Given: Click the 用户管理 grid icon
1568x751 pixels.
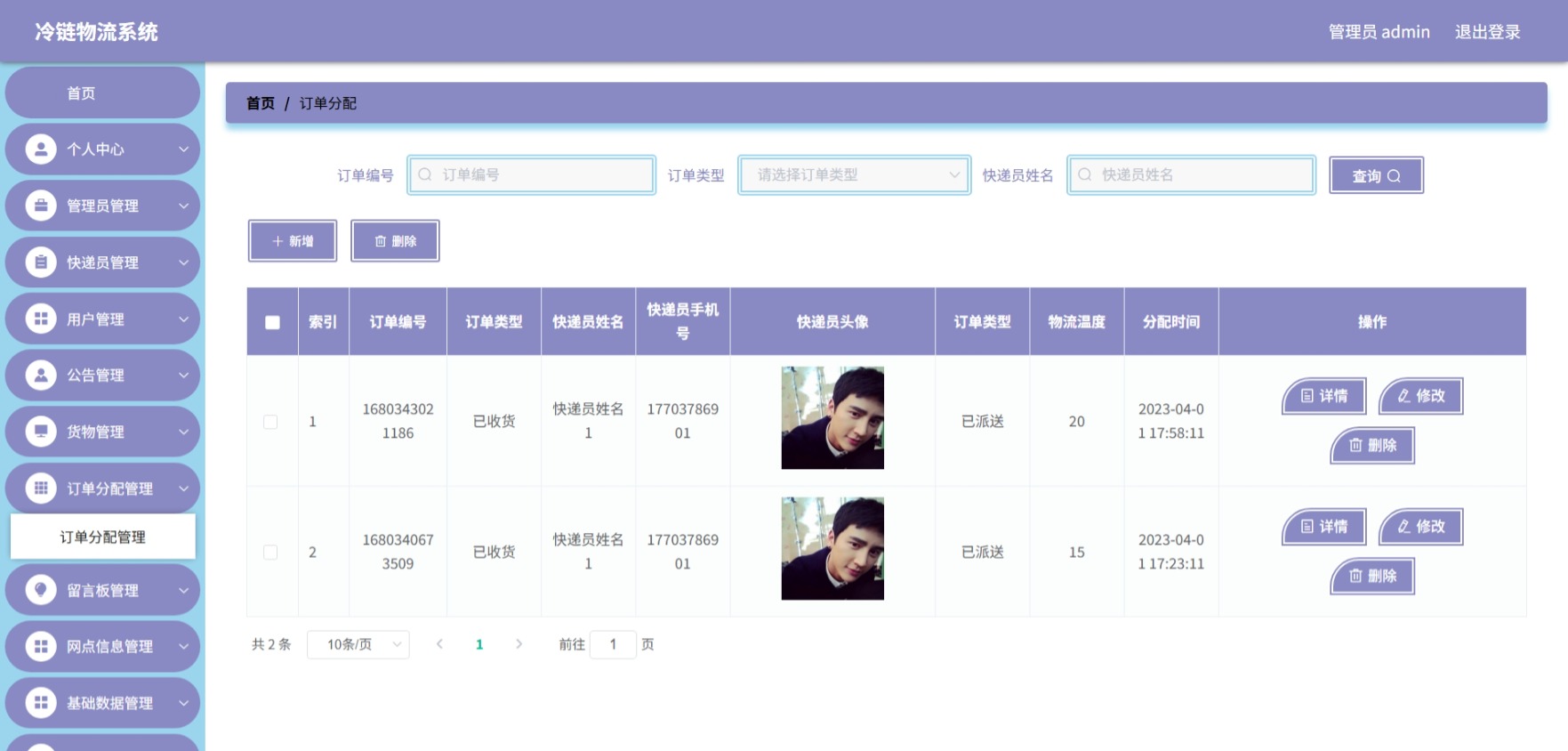Looking at the screenshot, I should click(41, 319).
